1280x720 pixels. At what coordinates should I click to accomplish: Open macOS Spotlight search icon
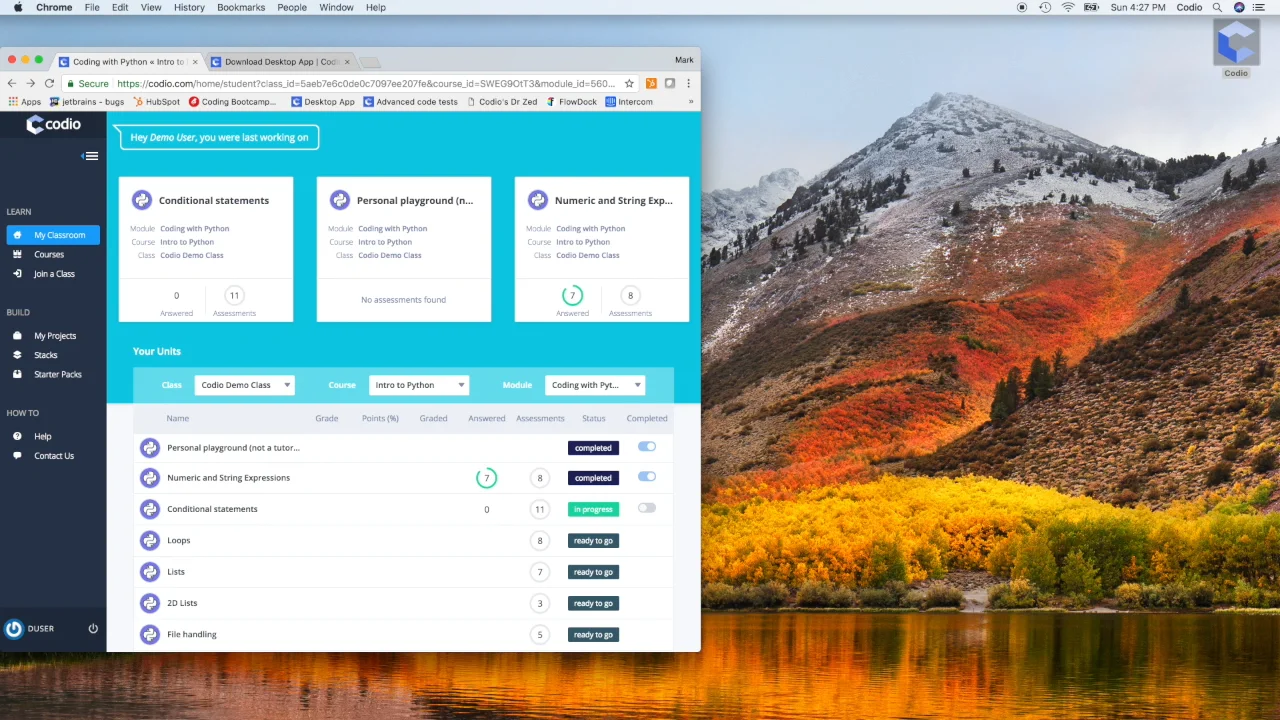pyautogui.click(x=1218, y=7)
